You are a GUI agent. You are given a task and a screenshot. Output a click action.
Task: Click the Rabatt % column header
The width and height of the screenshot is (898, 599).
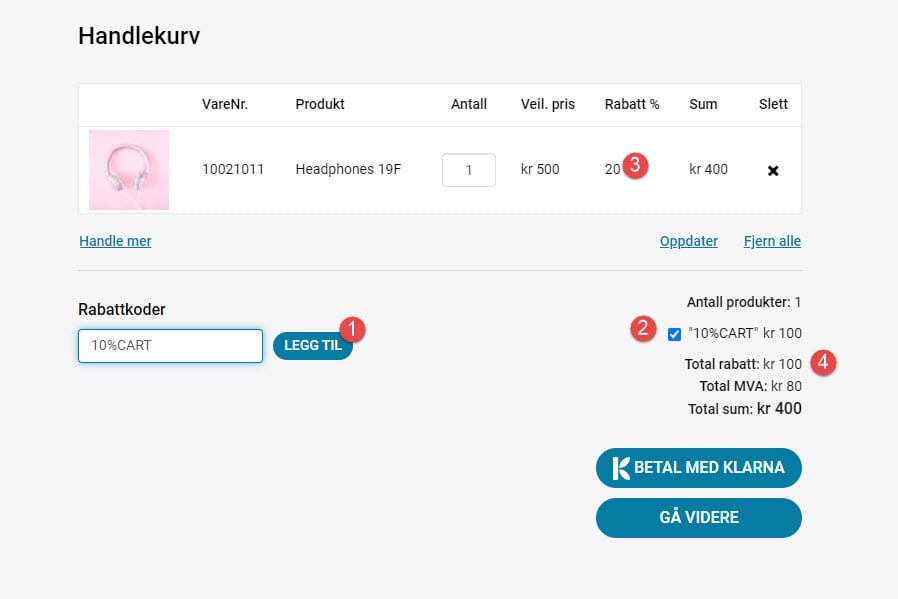click(x=630, y=104)
